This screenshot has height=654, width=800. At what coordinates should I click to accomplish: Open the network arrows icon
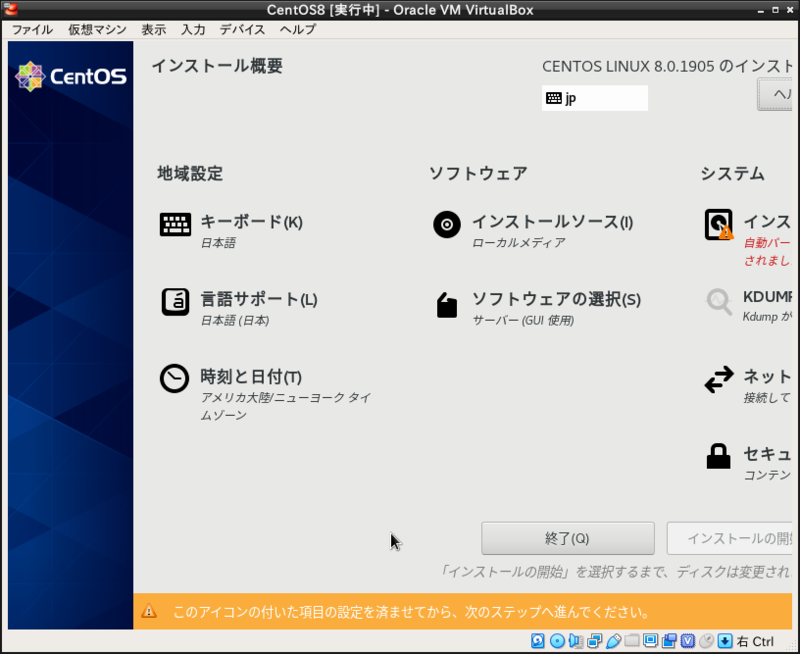[x=719, y=380]
